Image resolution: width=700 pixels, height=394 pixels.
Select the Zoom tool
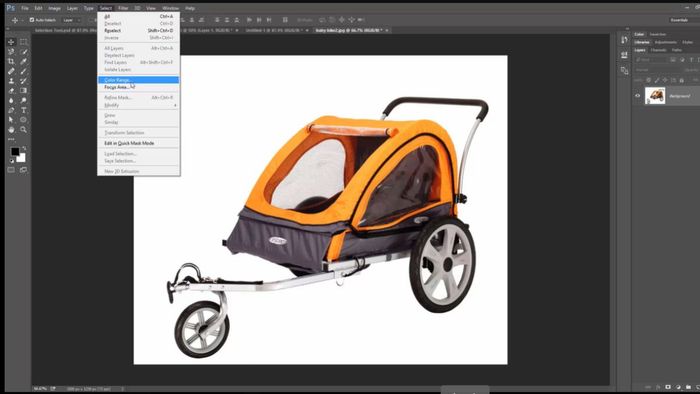tap(24, 129)
